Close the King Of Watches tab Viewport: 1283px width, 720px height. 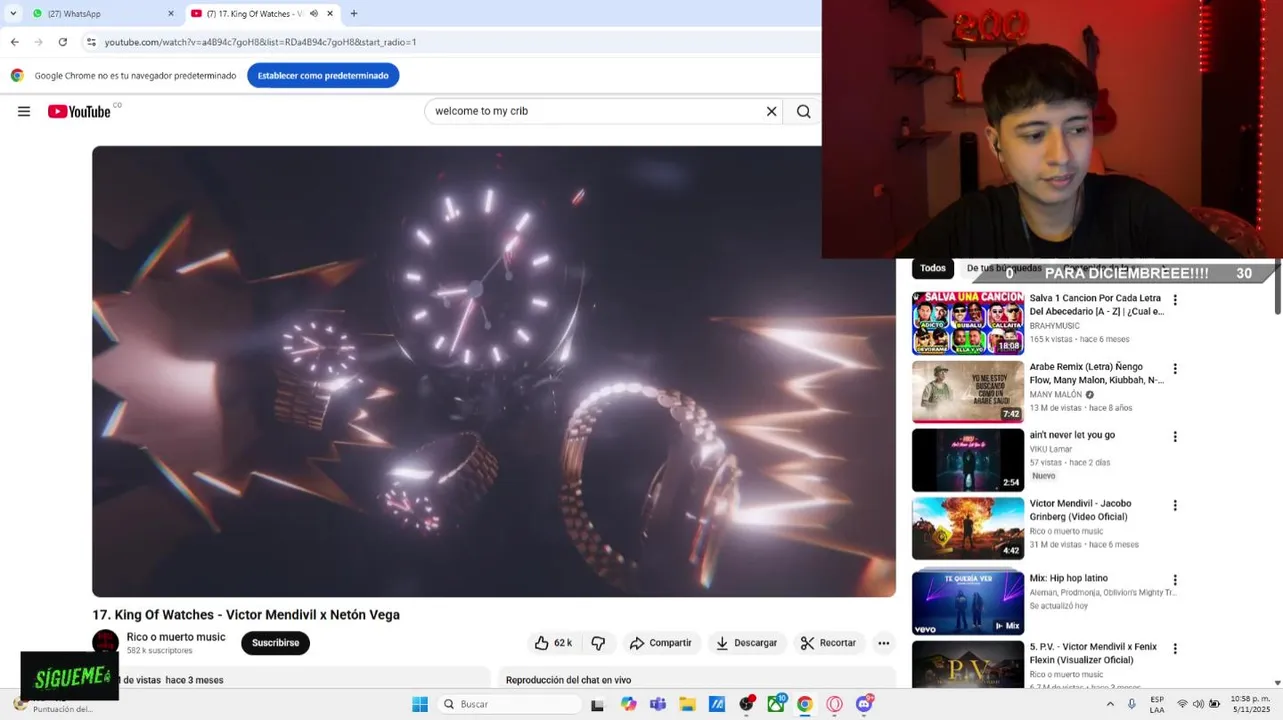330,14
